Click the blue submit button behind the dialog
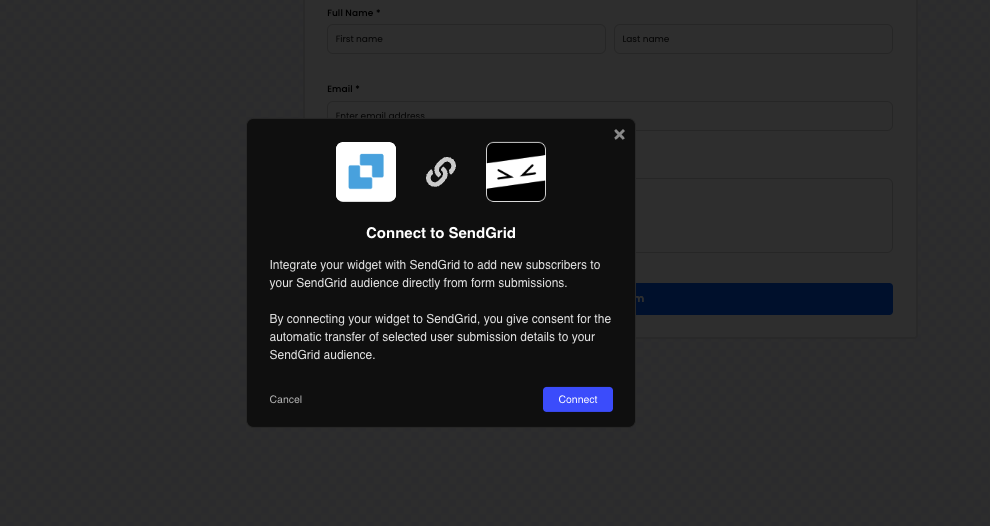990x526 pixels. pyautogui.click(x=763, y=299)
